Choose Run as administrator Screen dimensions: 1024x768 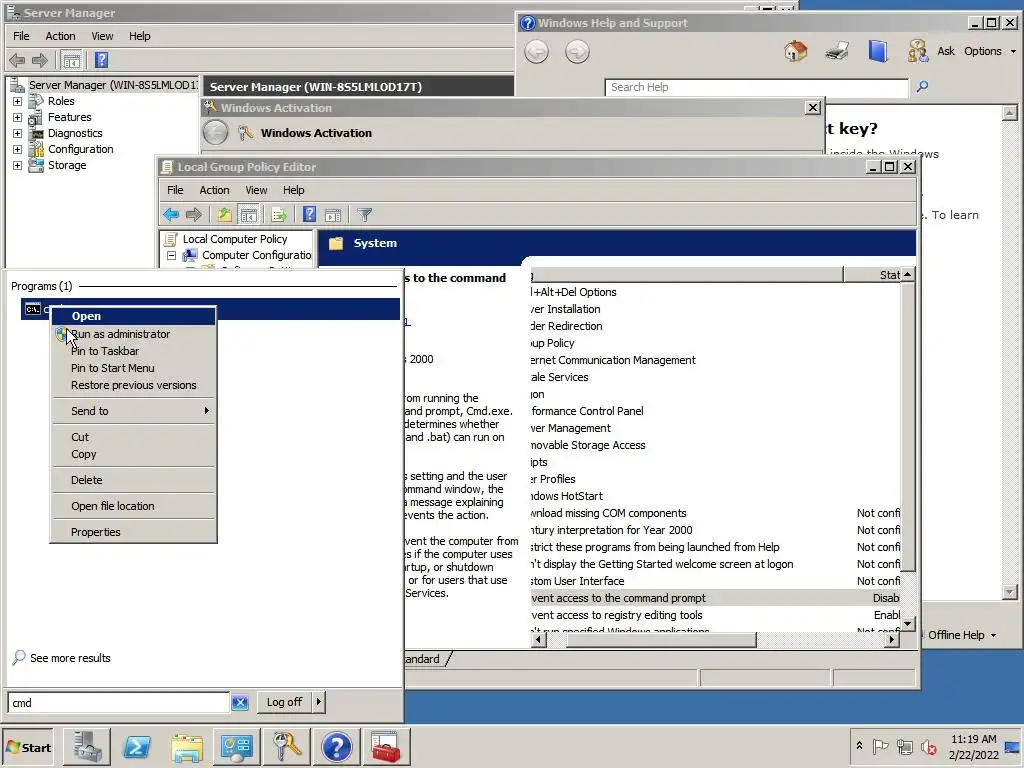tap(134, 334)
